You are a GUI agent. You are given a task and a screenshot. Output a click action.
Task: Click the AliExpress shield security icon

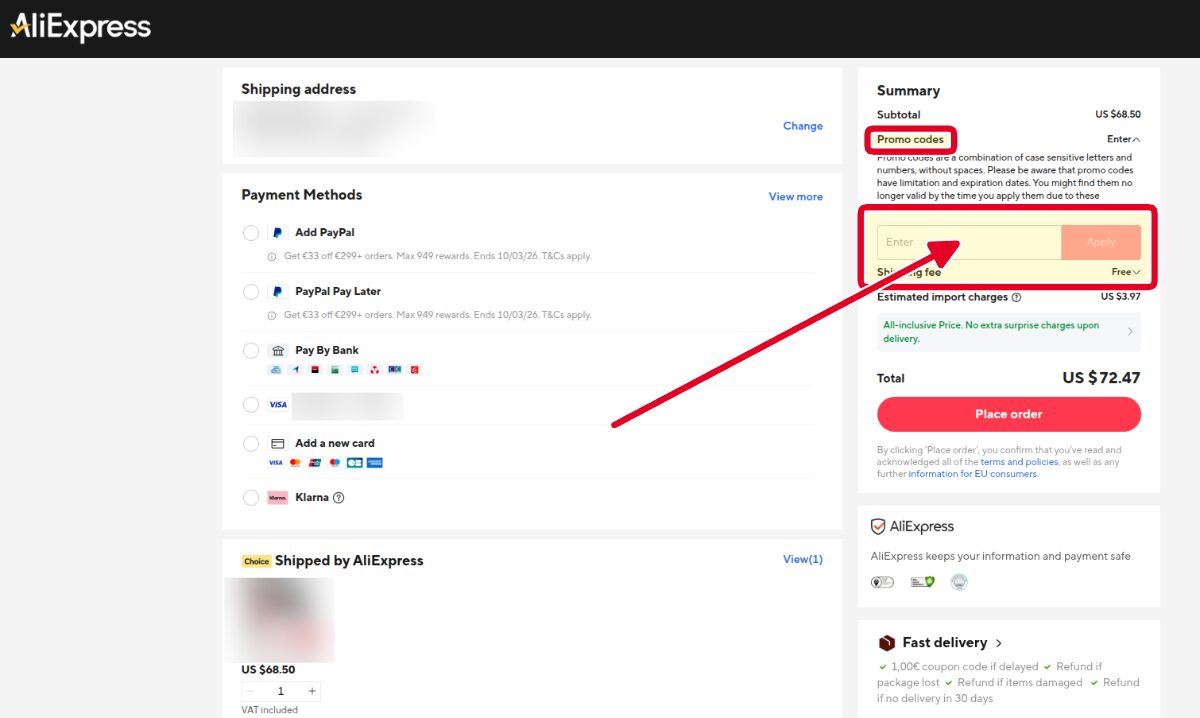pyautogui.click(x=879, y=527)
